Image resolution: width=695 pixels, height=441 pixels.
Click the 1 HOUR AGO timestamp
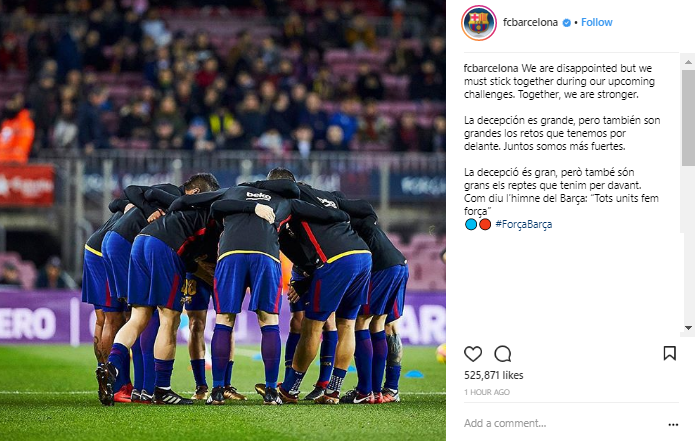(x=487, y=392)
